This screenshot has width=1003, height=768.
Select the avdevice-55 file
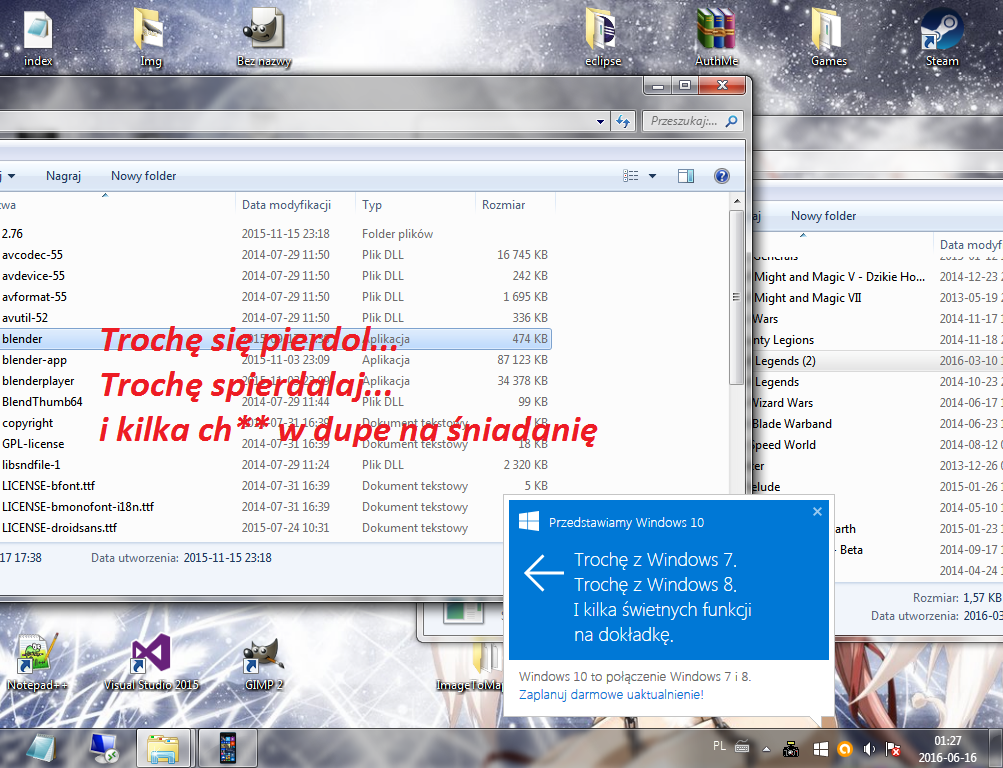coord(275,276)
